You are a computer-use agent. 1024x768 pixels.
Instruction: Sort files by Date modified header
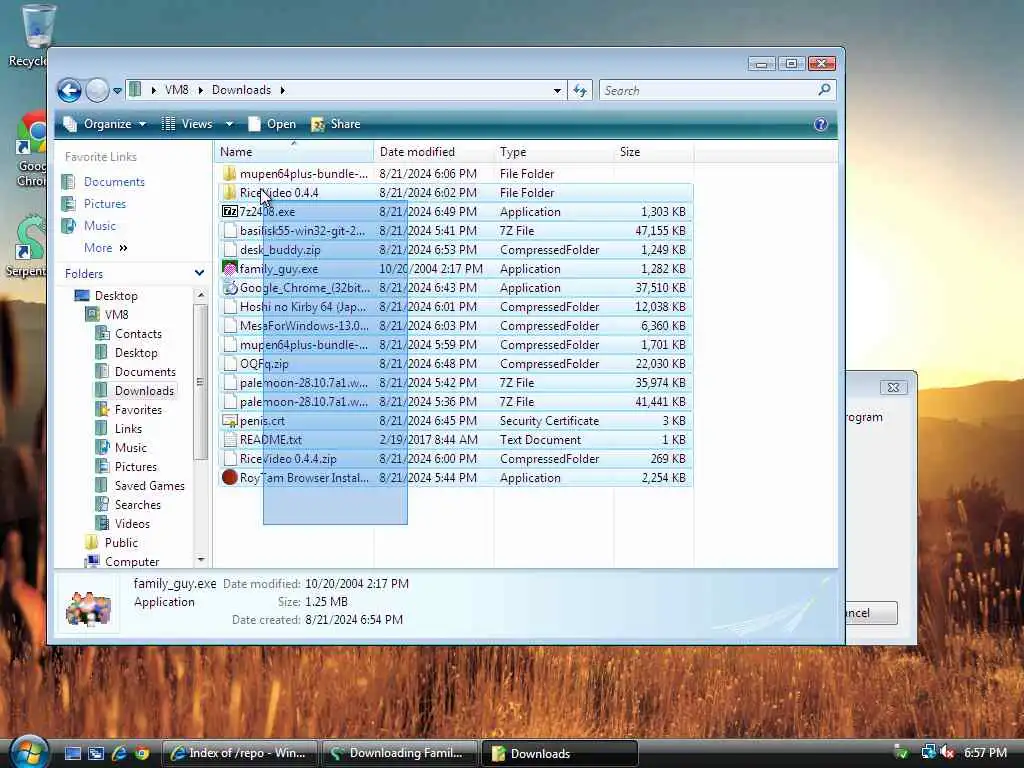(x=434, y=152)
